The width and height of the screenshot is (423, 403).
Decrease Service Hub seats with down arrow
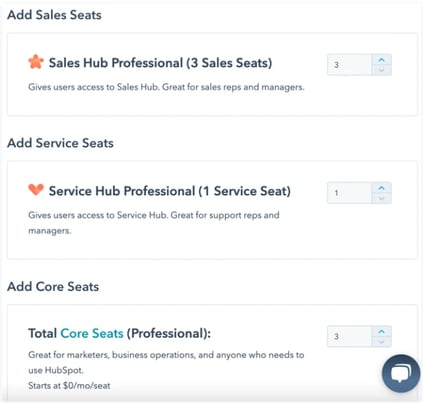click(382, 198)
